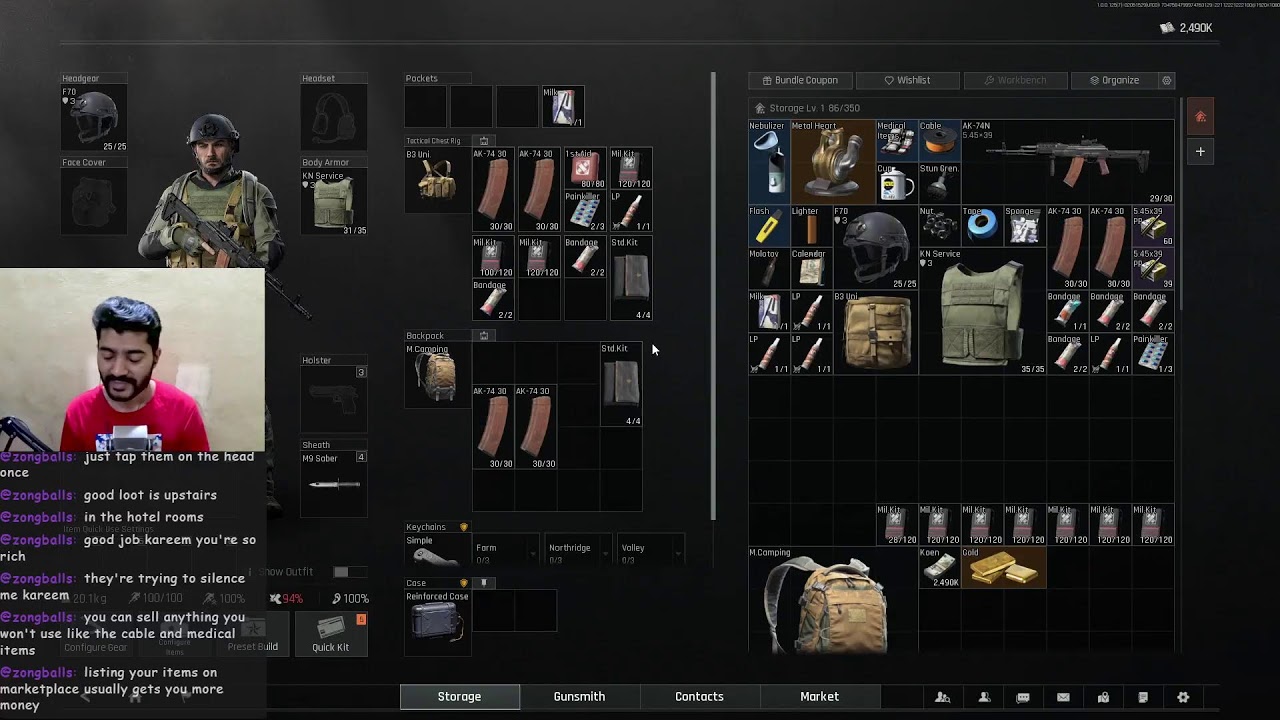Open the Preset Build button

[253, 633]
